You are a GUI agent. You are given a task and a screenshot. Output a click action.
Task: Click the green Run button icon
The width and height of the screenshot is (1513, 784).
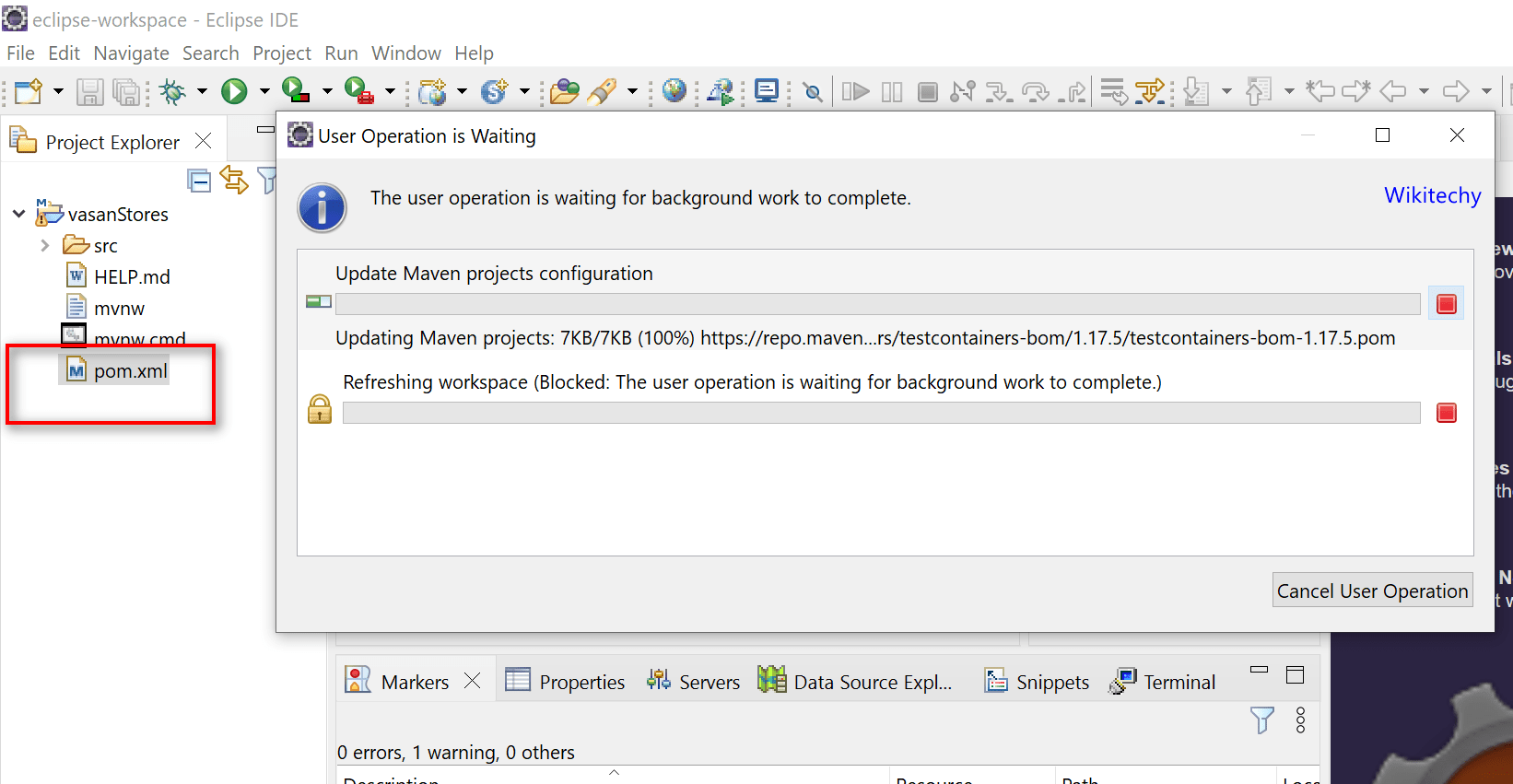(x=234, y=91)
